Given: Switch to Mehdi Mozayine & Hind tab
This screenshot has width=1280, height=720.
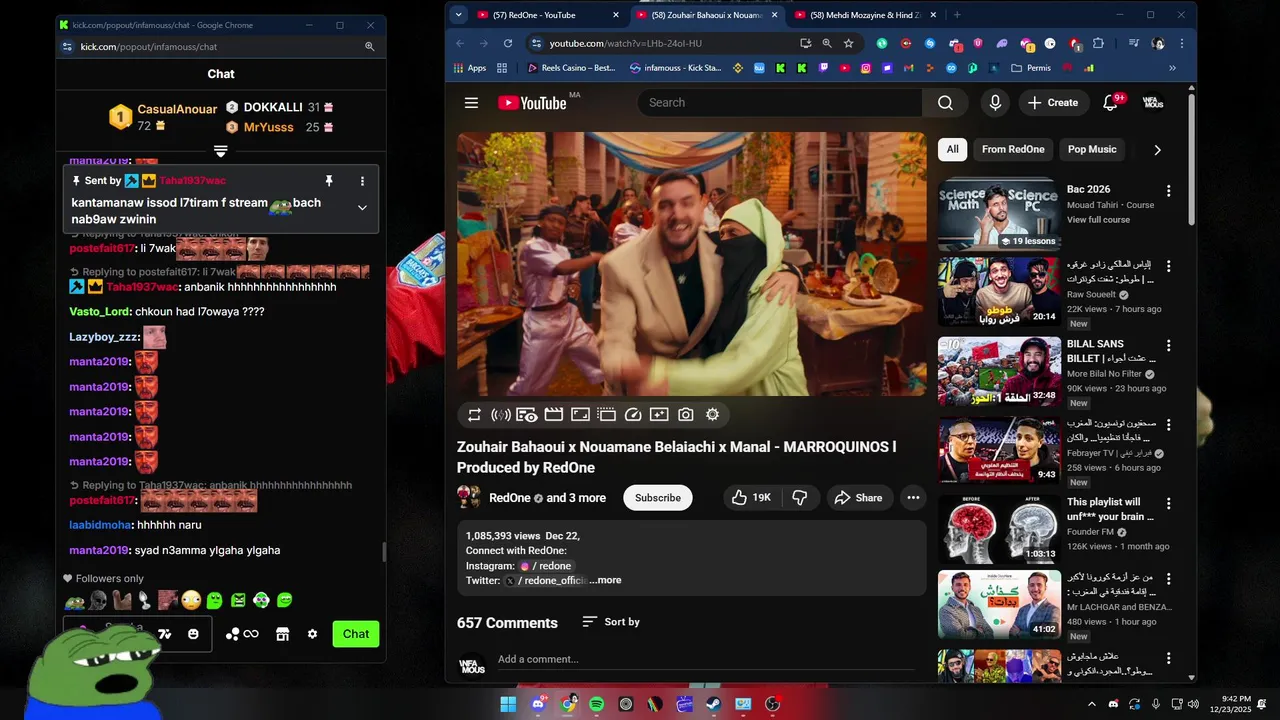Looking at the screenshot, I should click(x=865, y=15).
